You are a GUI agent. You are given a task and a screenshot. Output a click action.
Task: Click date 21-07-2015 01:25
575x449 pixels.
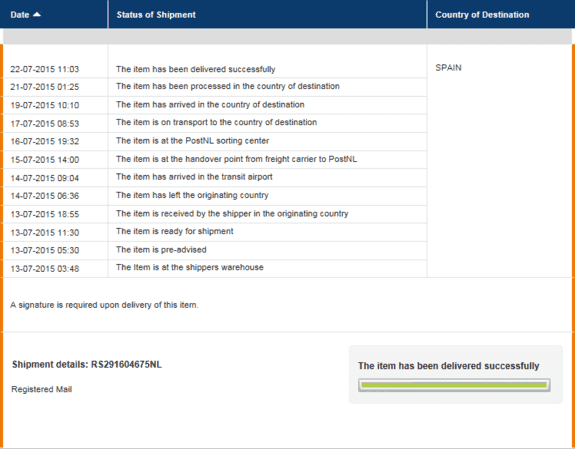pyautogui.click(x=44, y=87)
